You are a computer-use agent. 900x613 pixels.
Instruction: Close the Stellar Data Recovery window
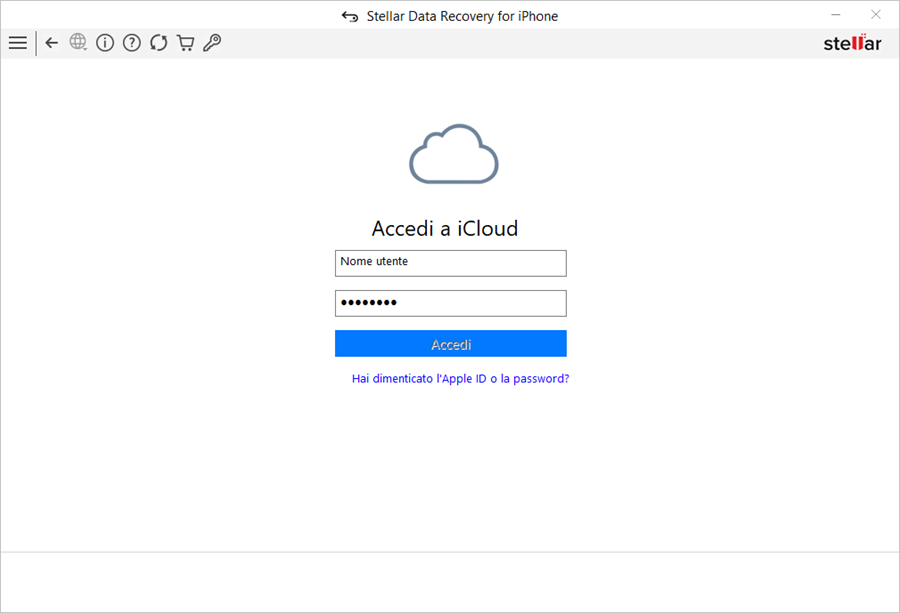(x=875, y=15)
